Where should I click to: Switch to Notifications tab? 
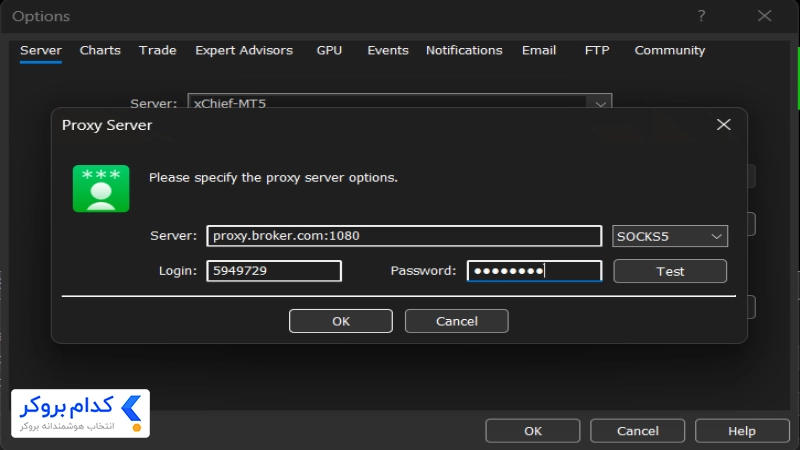tap(464, 51)
